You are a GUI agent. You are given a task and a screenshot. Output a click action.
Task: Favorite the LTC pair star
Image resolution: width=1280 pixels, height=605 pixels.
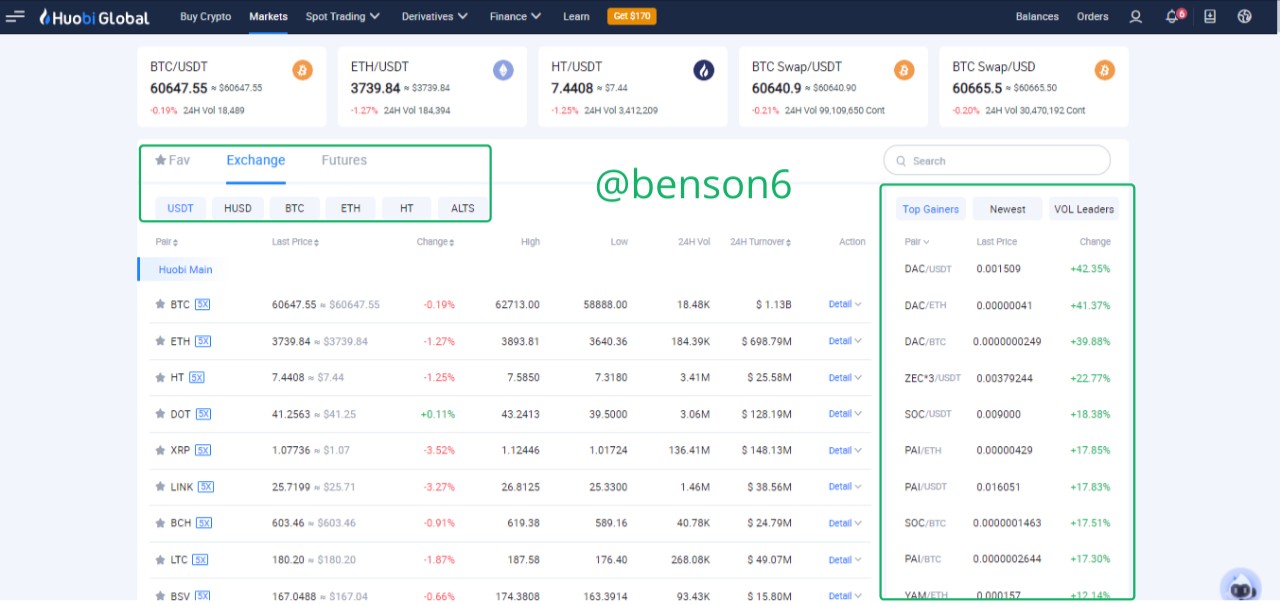(x=160, y=560)
